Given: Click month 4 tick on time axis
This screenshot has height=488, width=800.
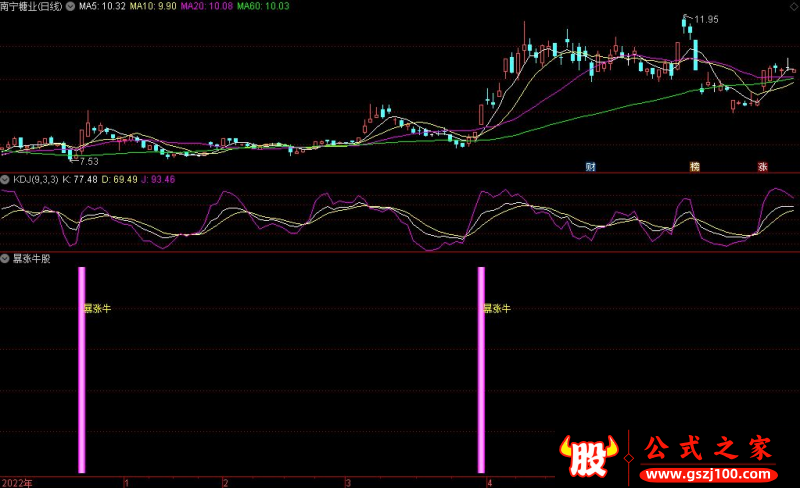Looking at the screenshot, I should coord(490,482).
